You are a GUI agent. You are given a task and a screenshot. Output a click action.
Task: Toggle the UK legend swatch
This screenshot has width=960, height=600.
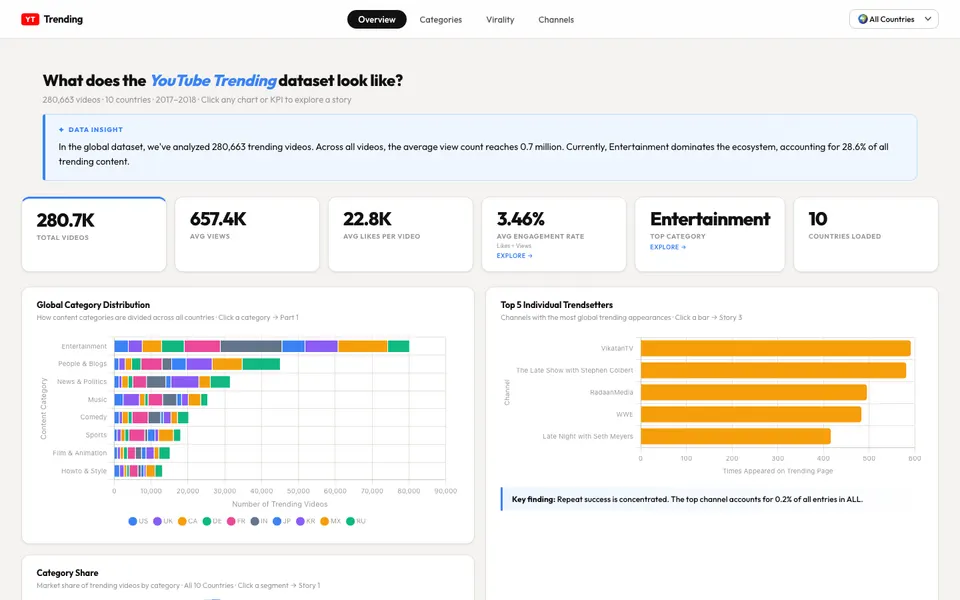(x=157, y=521)
